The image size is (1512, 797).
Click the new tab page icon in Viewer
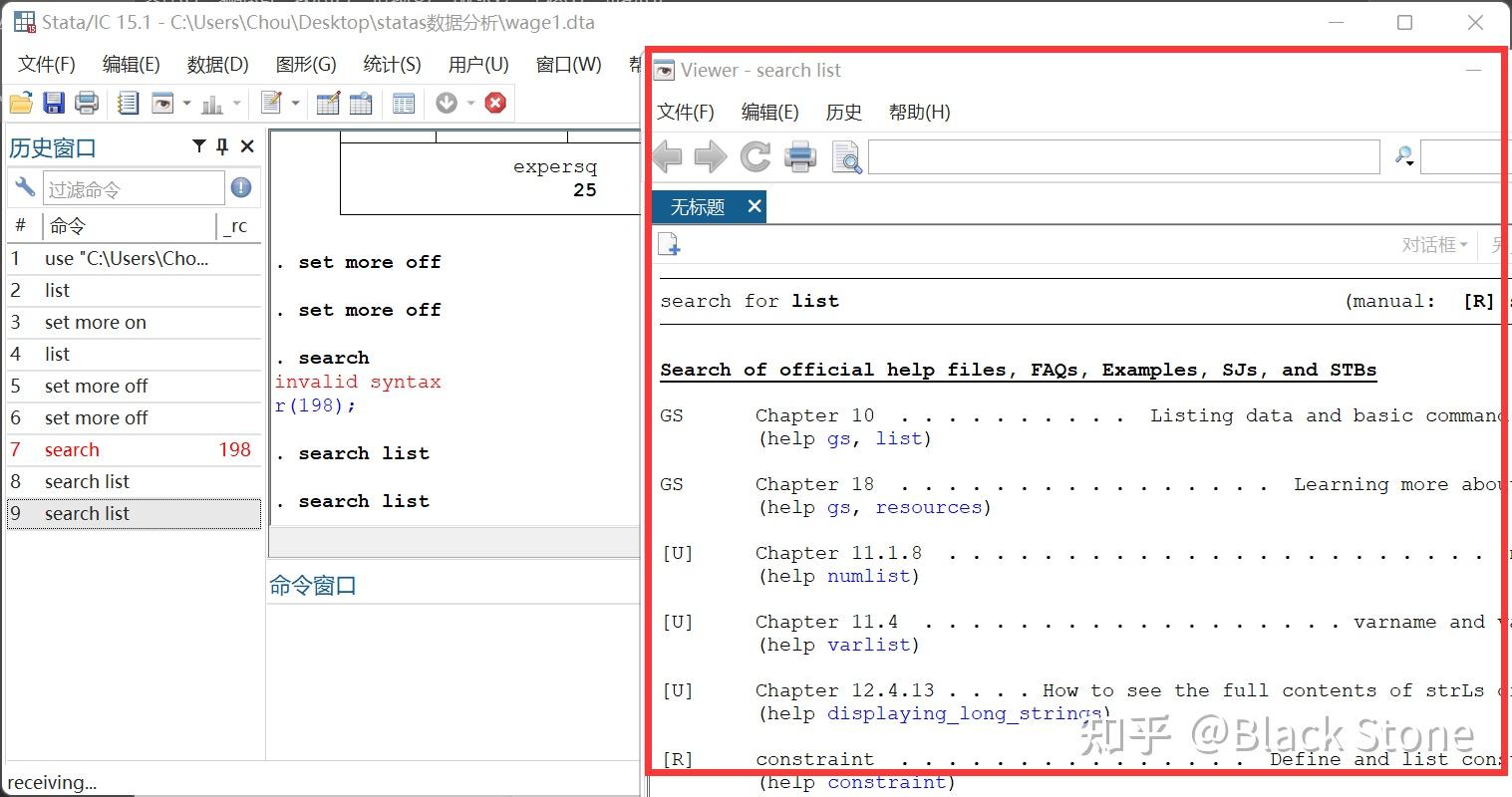click(669, 244)
